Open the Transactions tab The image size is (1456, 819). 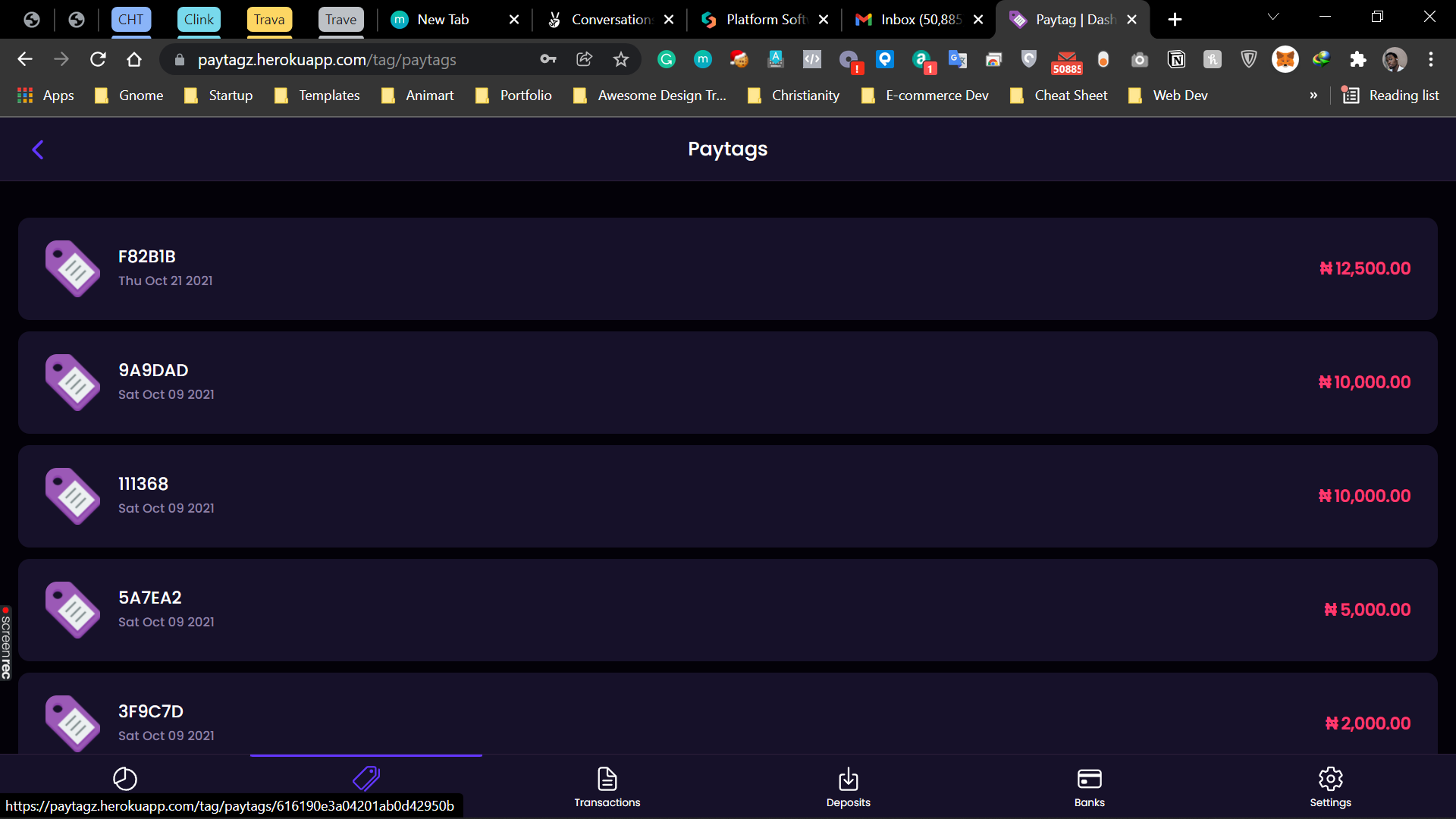[607, 787]
